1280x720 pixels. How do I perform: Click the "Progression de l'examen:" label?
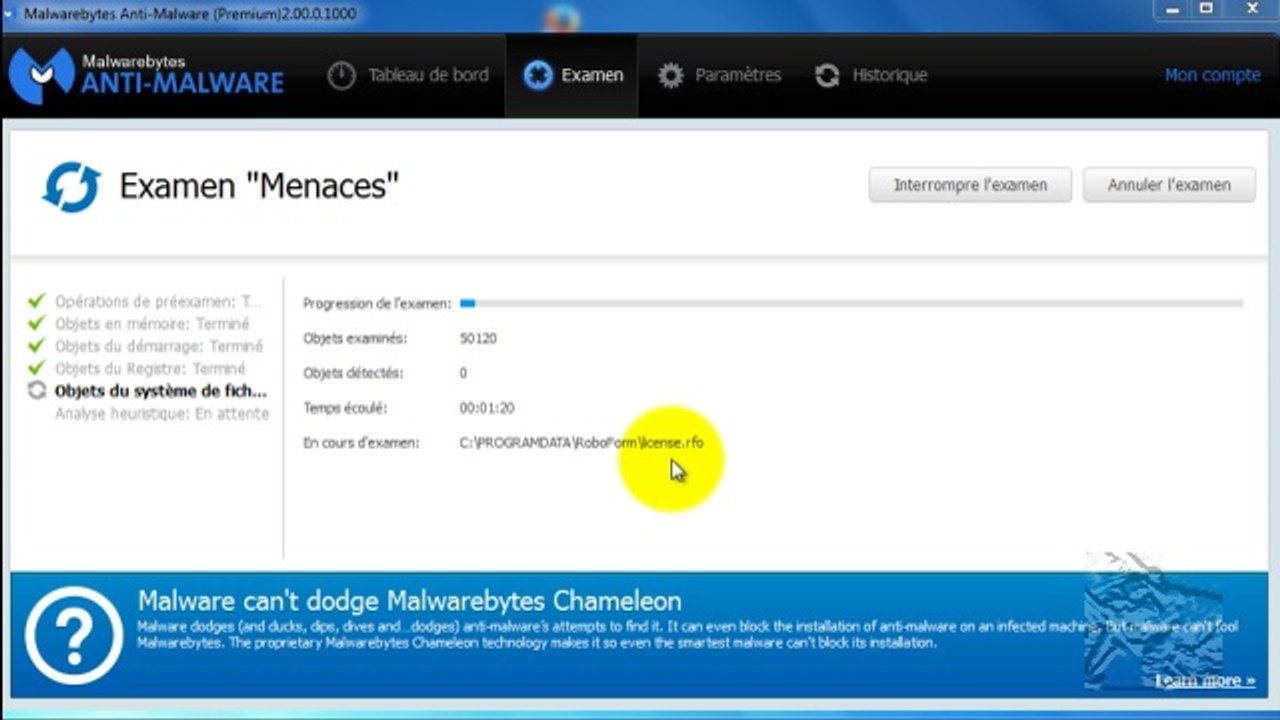click(377, 303)
